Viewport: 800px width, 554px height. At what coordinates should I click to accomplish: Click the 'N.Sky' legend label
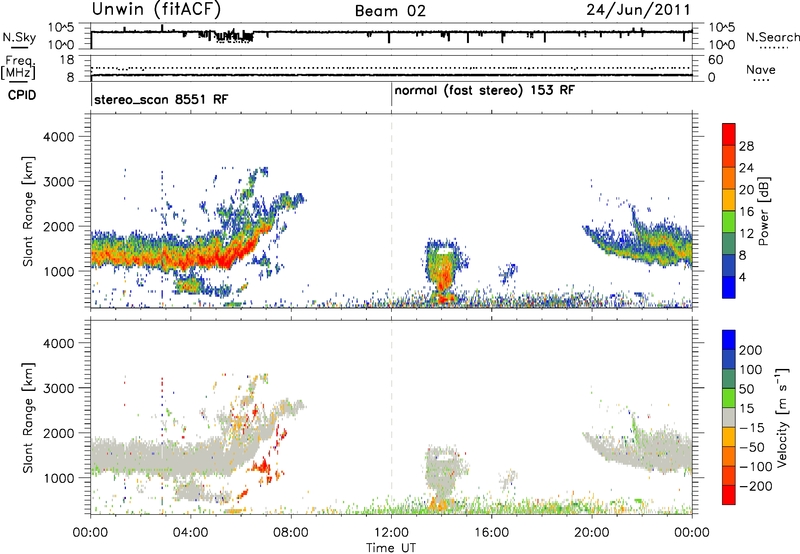click(19, 37)
